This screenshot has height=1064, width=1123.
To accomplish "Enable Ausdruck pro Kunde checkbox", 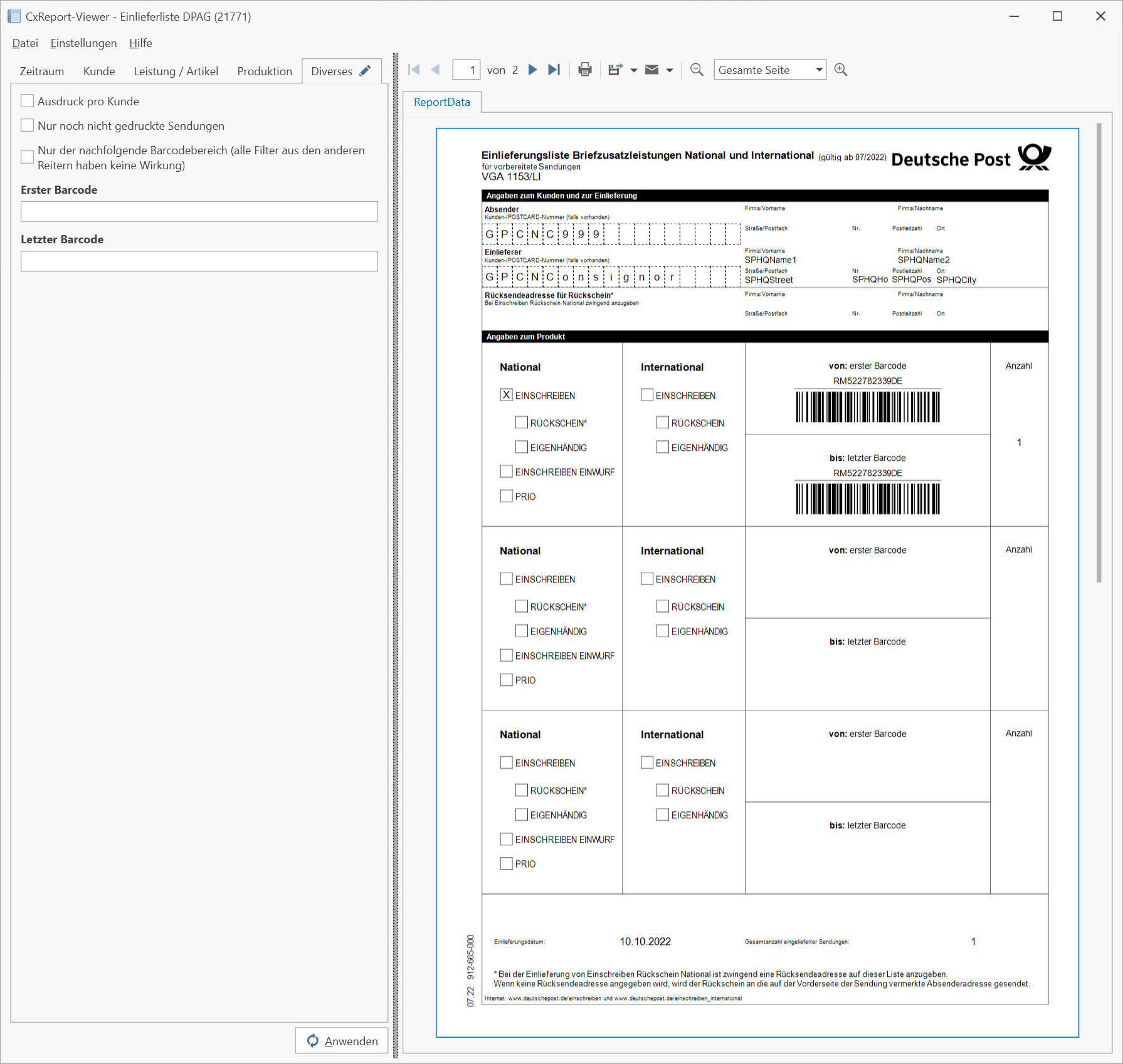I will (x=27, y=101).
